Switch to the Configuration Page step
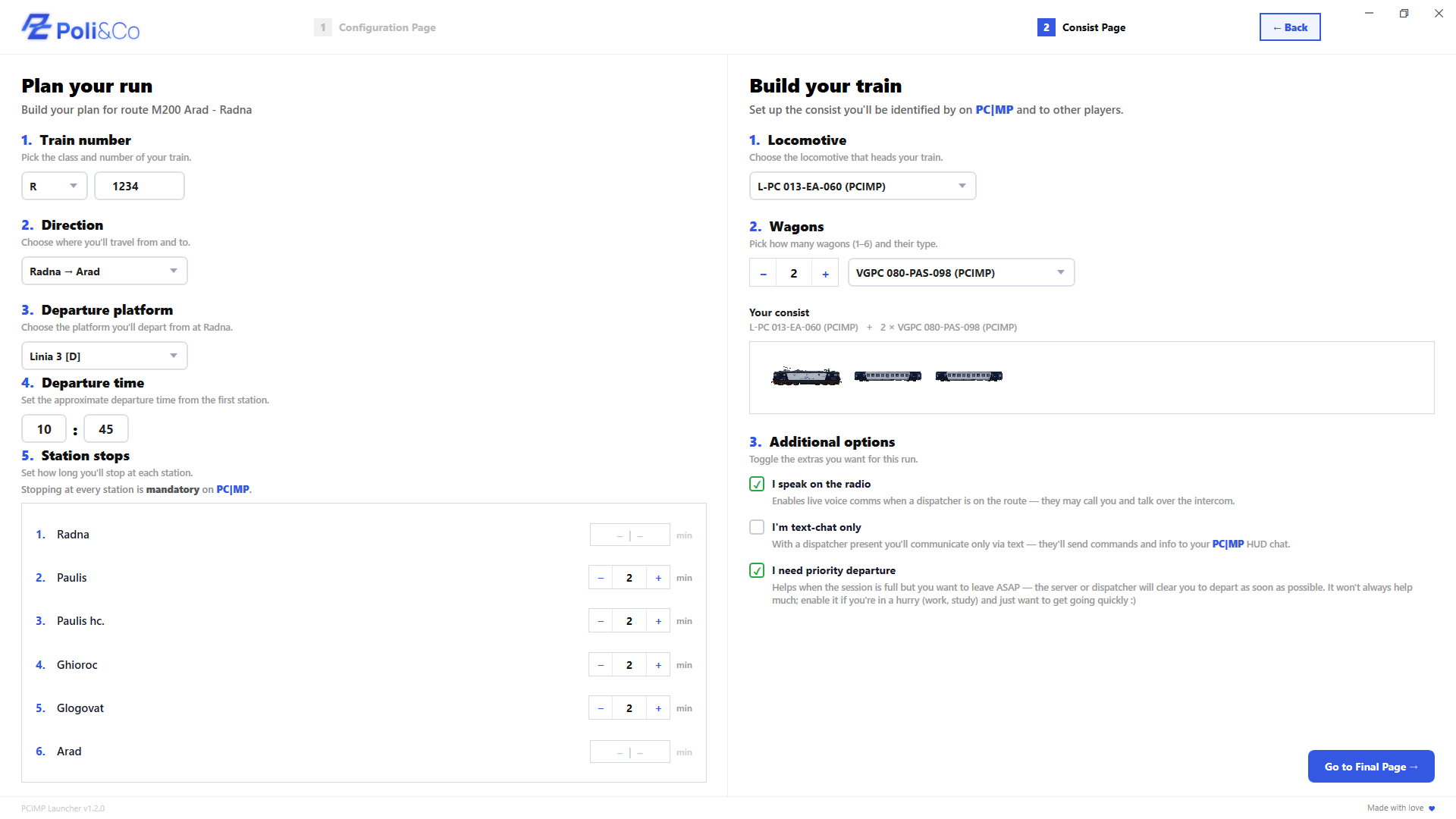Viewport: 1456px width, 819px height. (x=375, y=27)
